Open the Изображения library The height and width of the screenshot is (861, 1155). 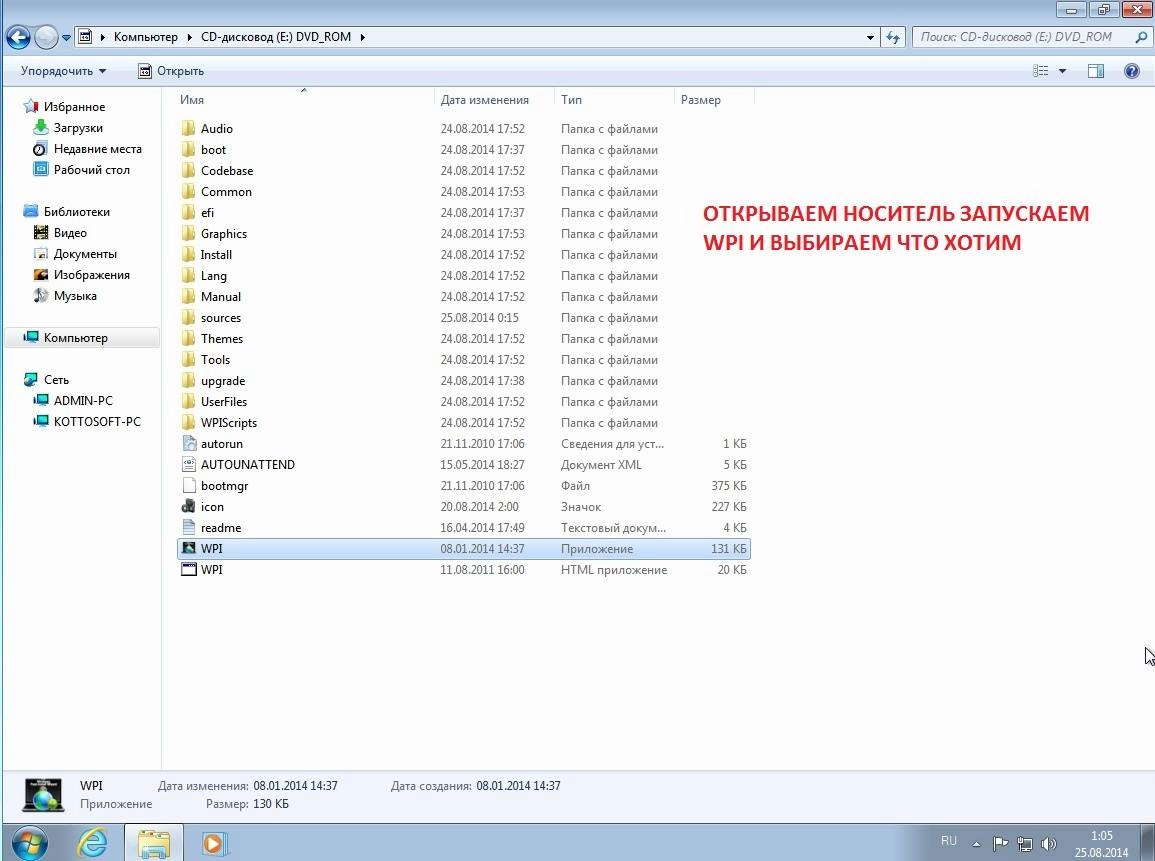82,275
